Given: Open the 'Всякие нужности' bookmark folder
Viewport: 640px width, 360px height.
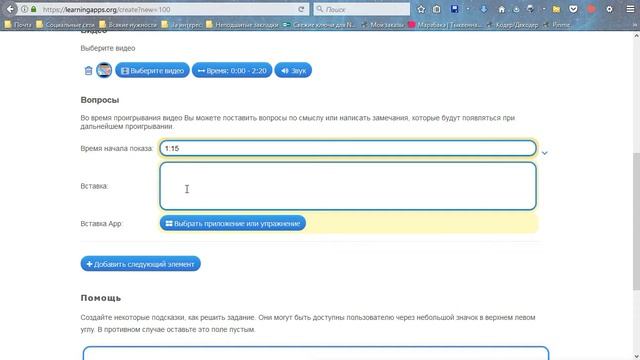Looking at the screenshot, I should pyautogui.click(x=128, y=25).
